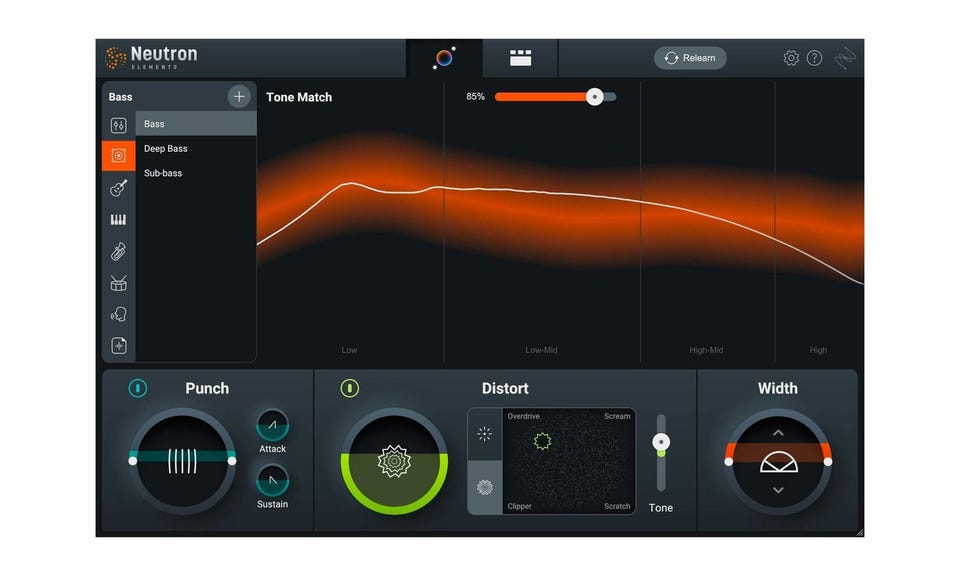The width and height of the screenshot is (960, 576).
Task: Click the Tone vertical slider handle
Action: coord(661,442)
